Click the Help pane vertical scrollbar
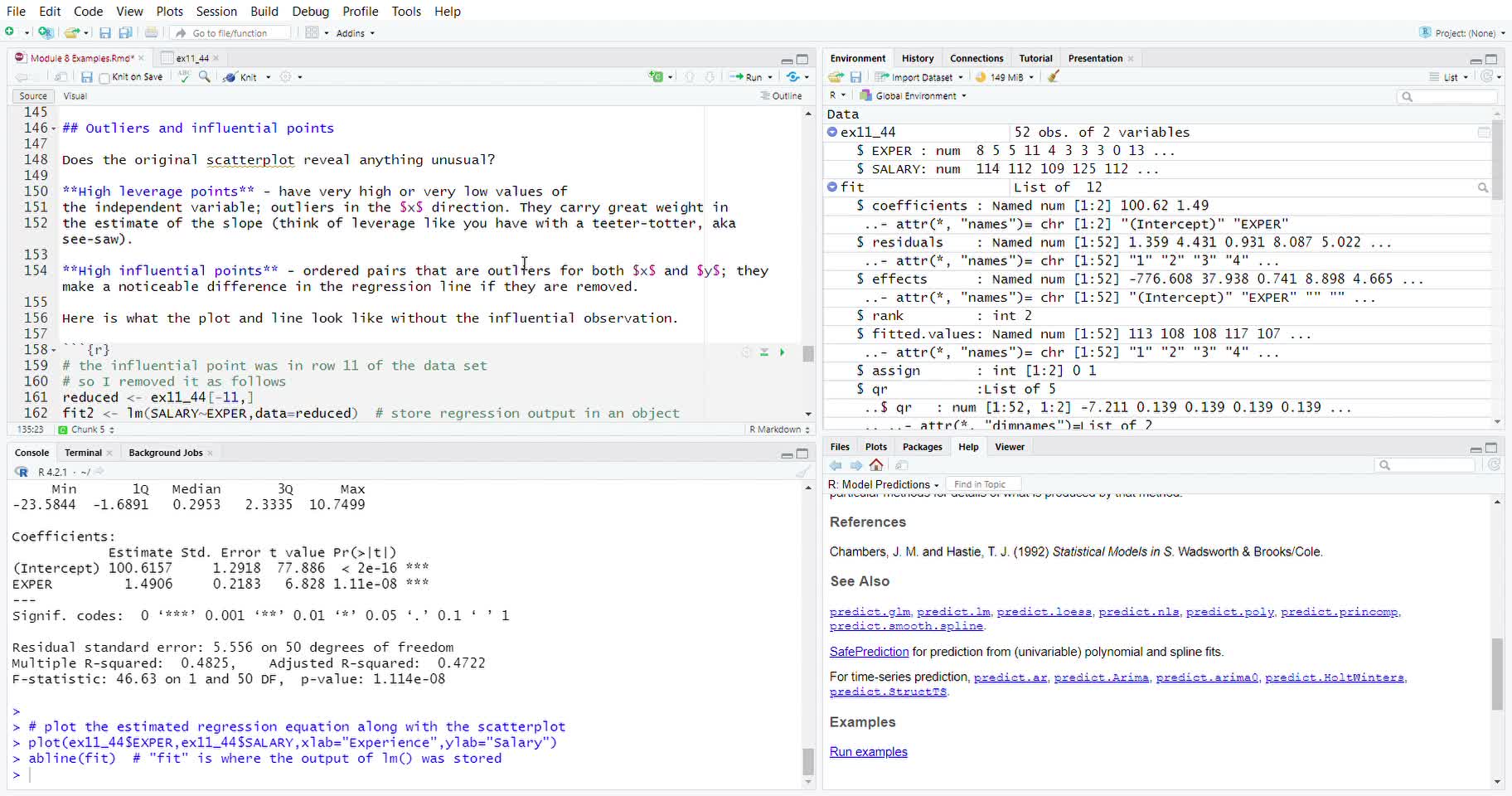 click(x=1497, y=673)
